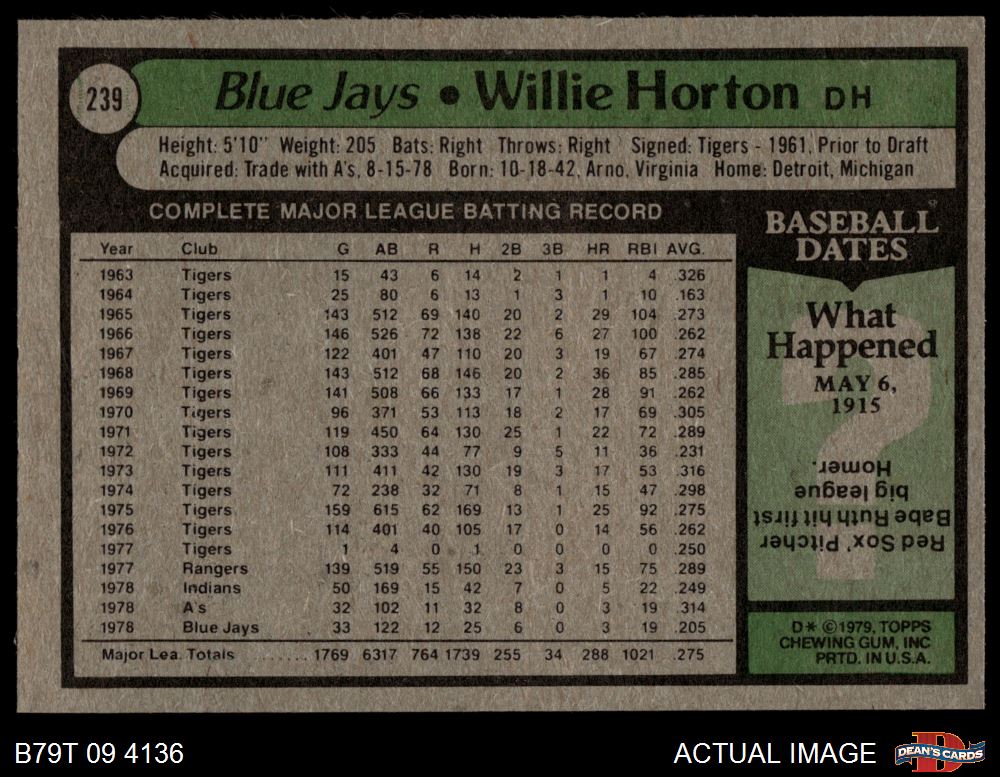The image size is (1000, 777).
Task: Click 'COMPLETE MAJOR LEAGUE BATTING RECORD' heading
Action: 406,211
